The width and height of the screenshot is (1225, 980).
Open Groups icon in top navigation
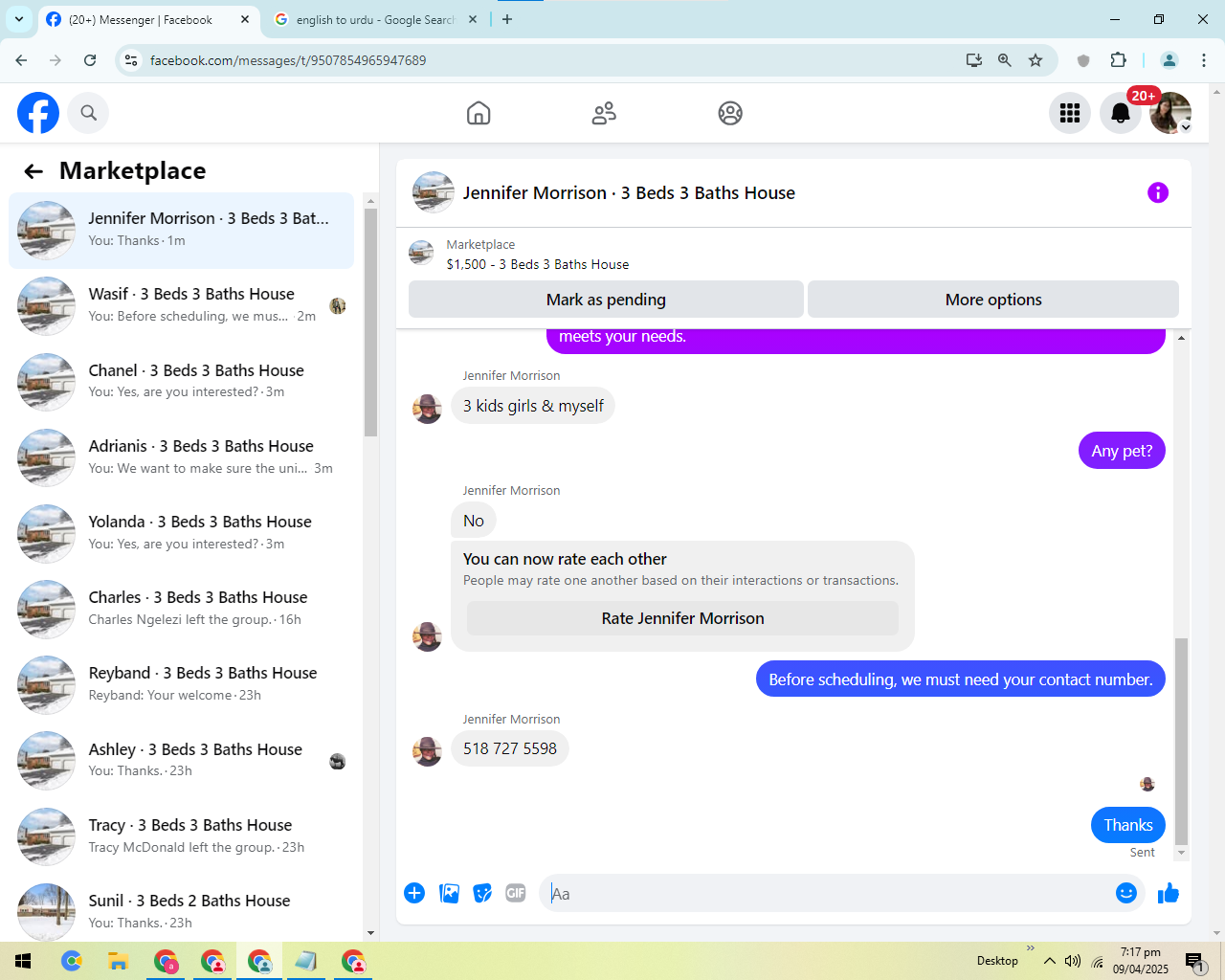pos(730,113)
